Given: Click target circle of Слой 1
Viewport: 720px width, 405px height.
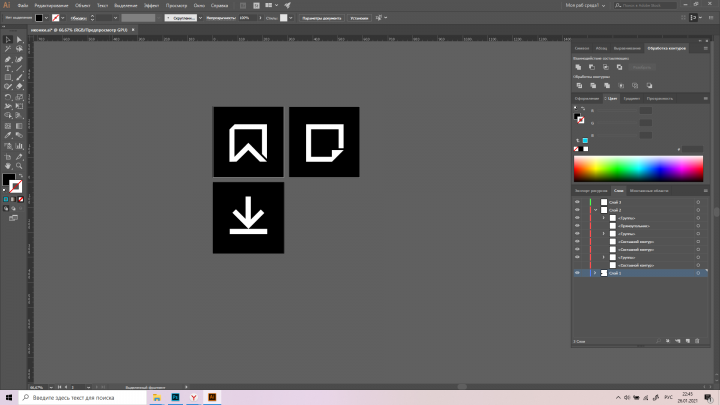Looking at the screenshot, I should click(x=698, y=273).
